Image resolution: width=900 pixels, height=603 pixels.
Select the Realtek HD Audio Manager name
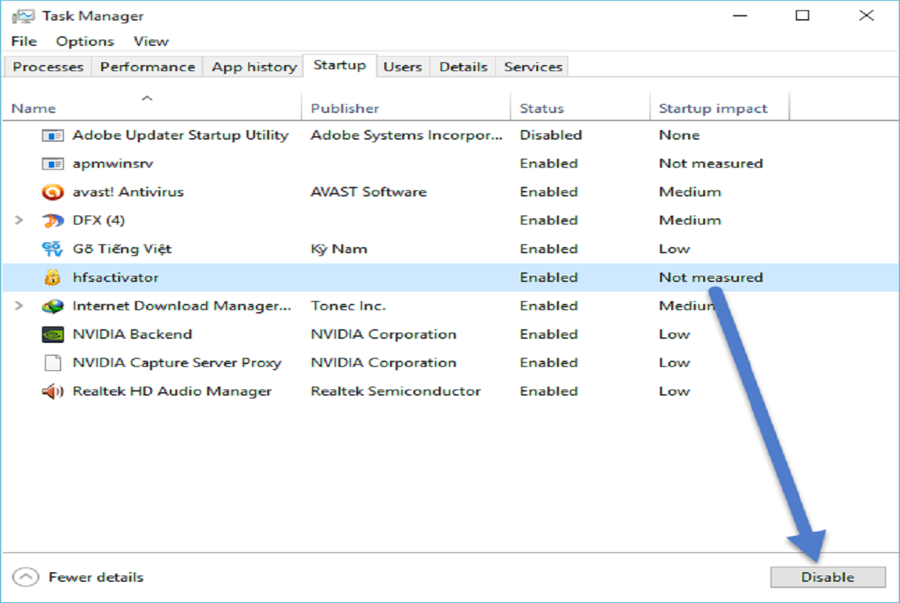pyautogui.click(x=172, y=391)
